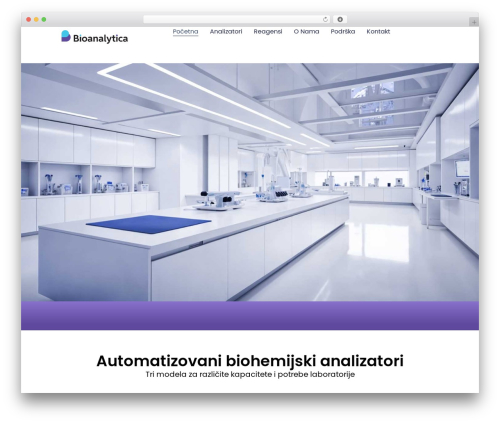Open the O Nama page
This screenshot has height=423, width=500.
(x=306, y=32)
